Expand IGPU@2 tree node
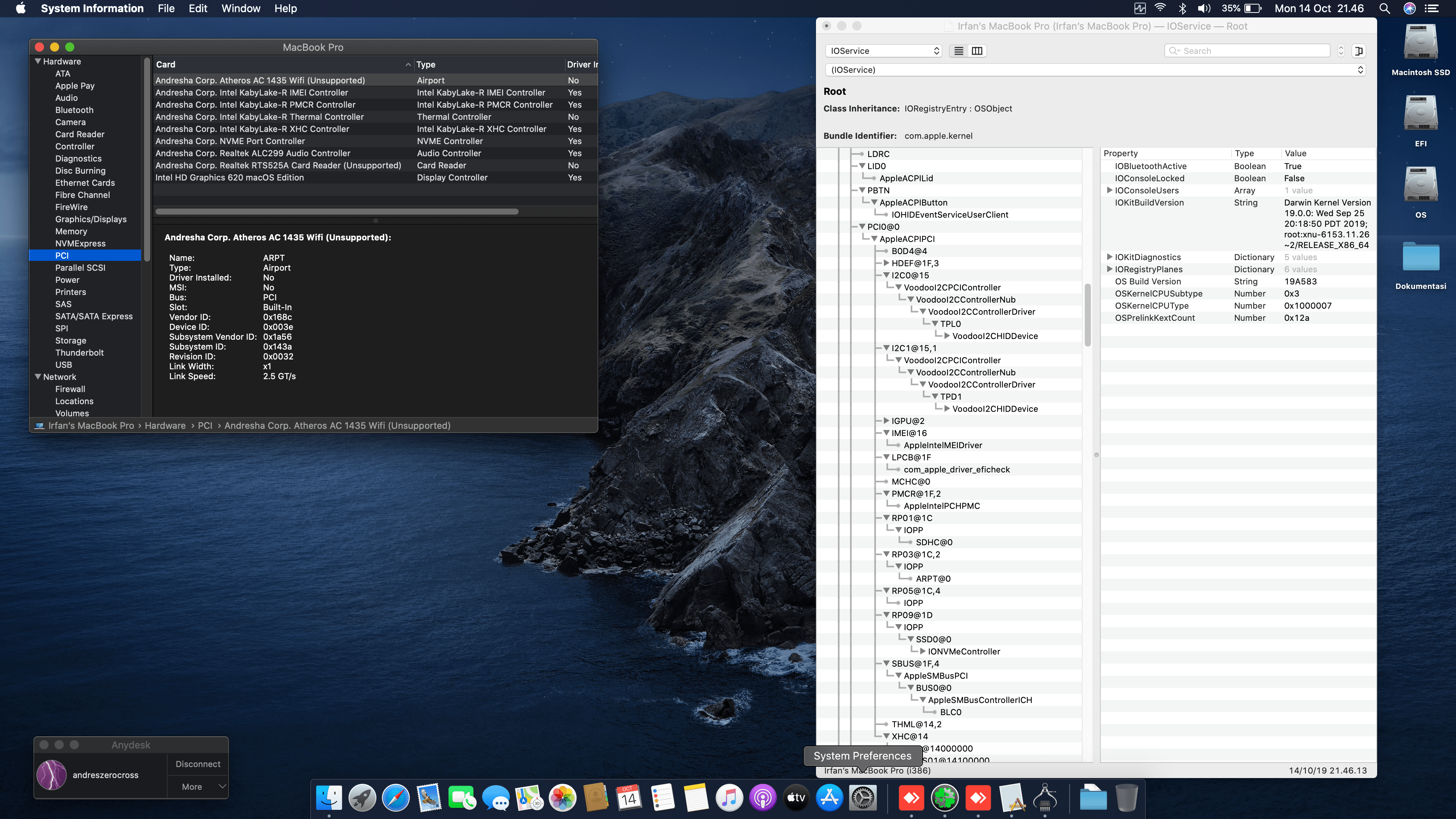 (886, 420)
